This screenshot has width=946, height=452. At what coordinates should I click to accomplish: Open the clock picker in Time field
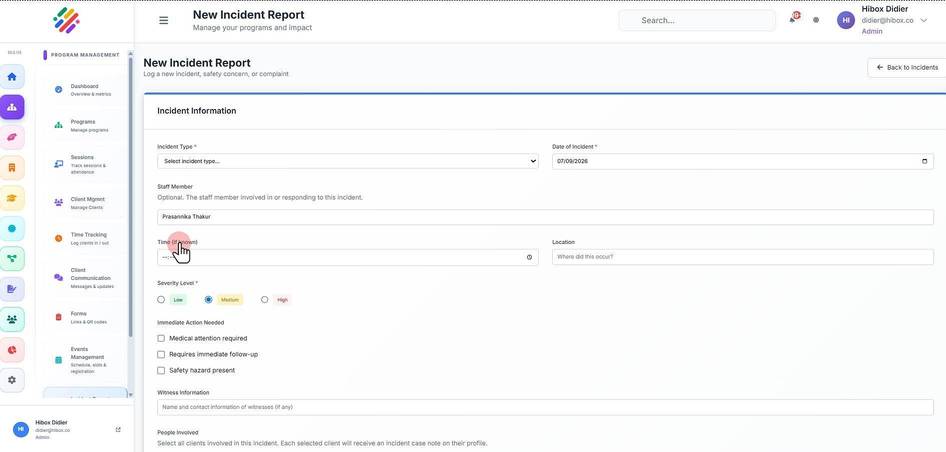[529, 257]
